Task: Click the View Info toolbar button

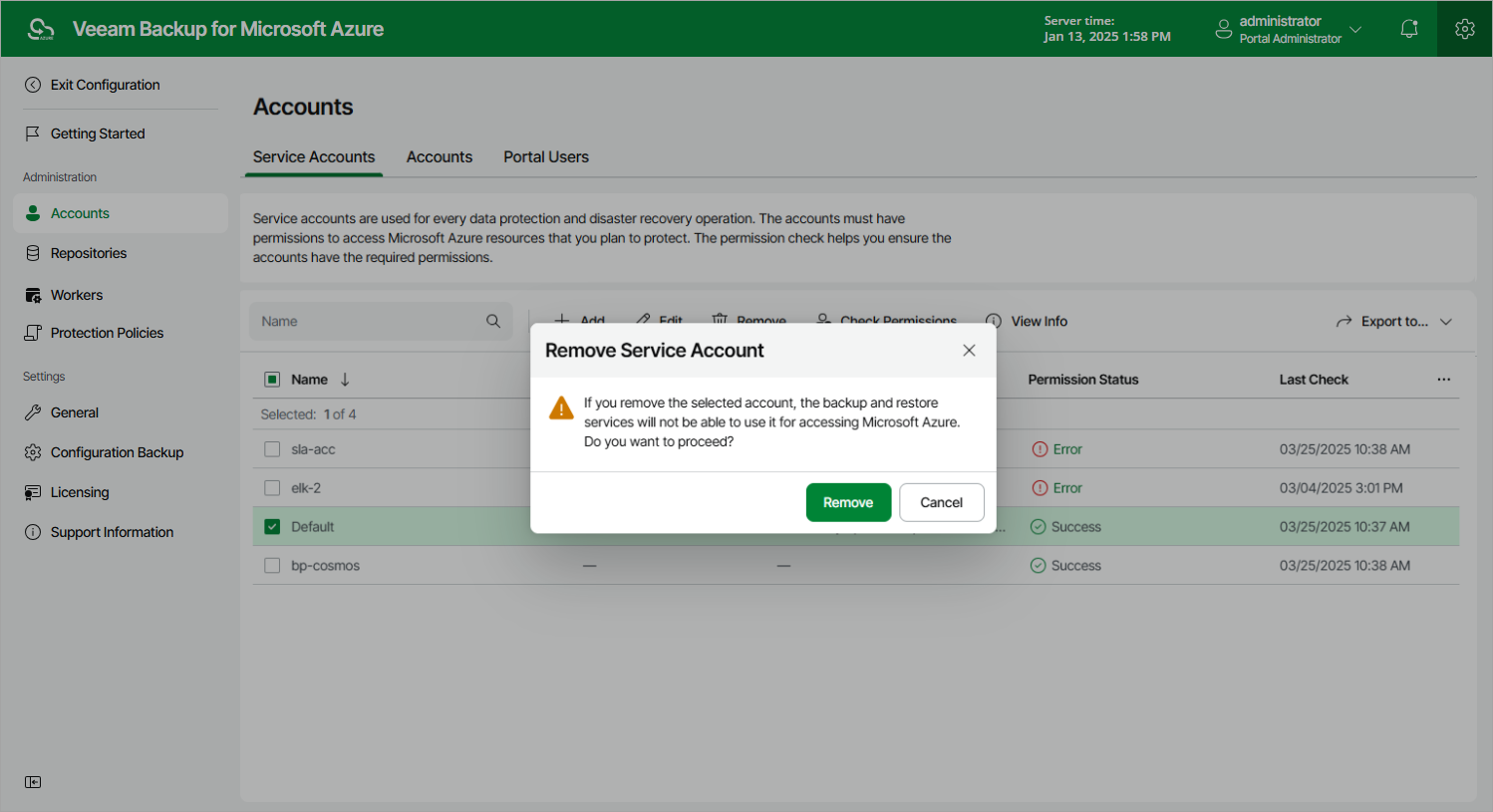Action: [x=1027, y=321]
